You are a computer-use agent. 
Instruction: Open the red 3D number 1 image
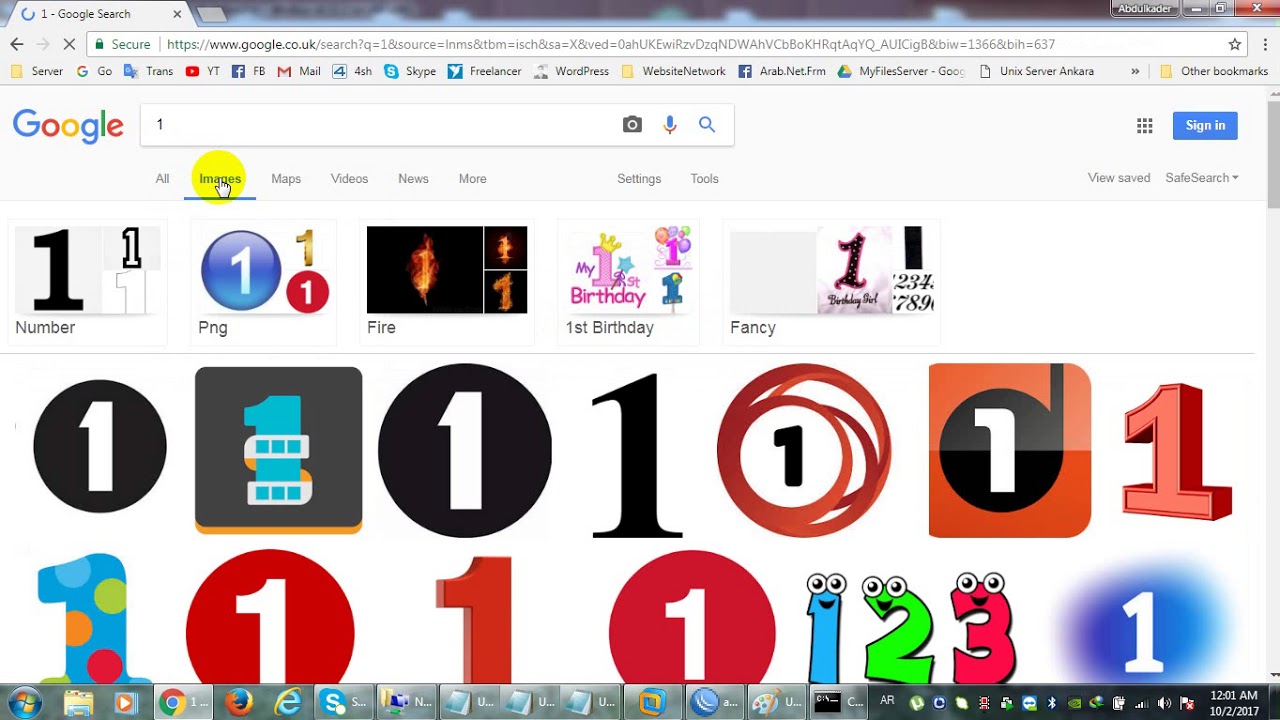(x=1176, y=452)
